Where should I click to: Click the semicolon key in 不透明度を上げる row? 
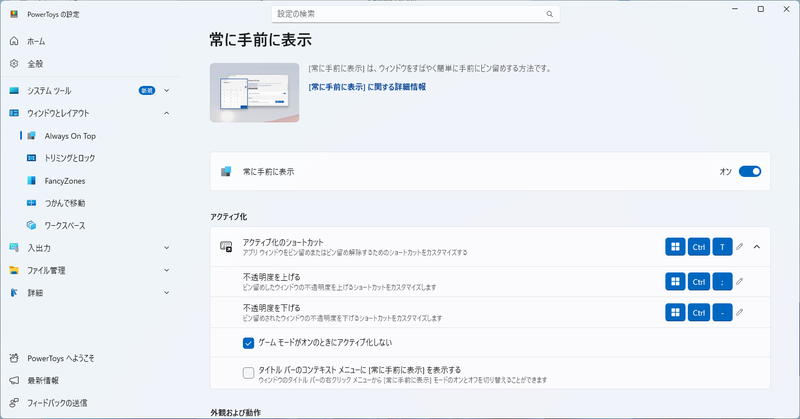click(722, 281)
